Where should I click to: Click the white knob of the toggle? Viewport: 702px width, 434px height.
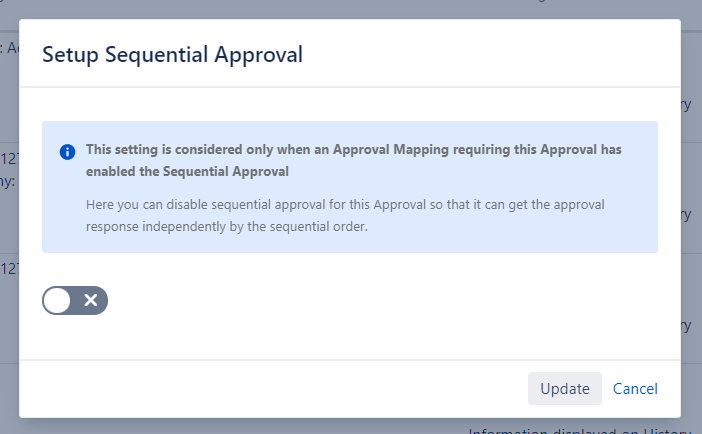[58, 300]
